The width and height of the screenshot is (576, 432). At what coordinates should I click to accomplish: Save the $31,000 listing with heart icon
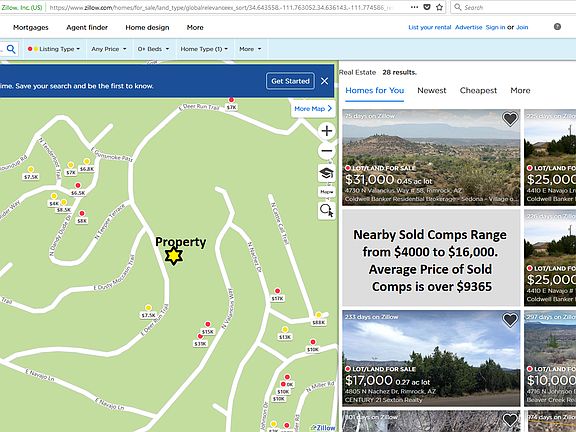pyautogui.click(x=510, y=119)
